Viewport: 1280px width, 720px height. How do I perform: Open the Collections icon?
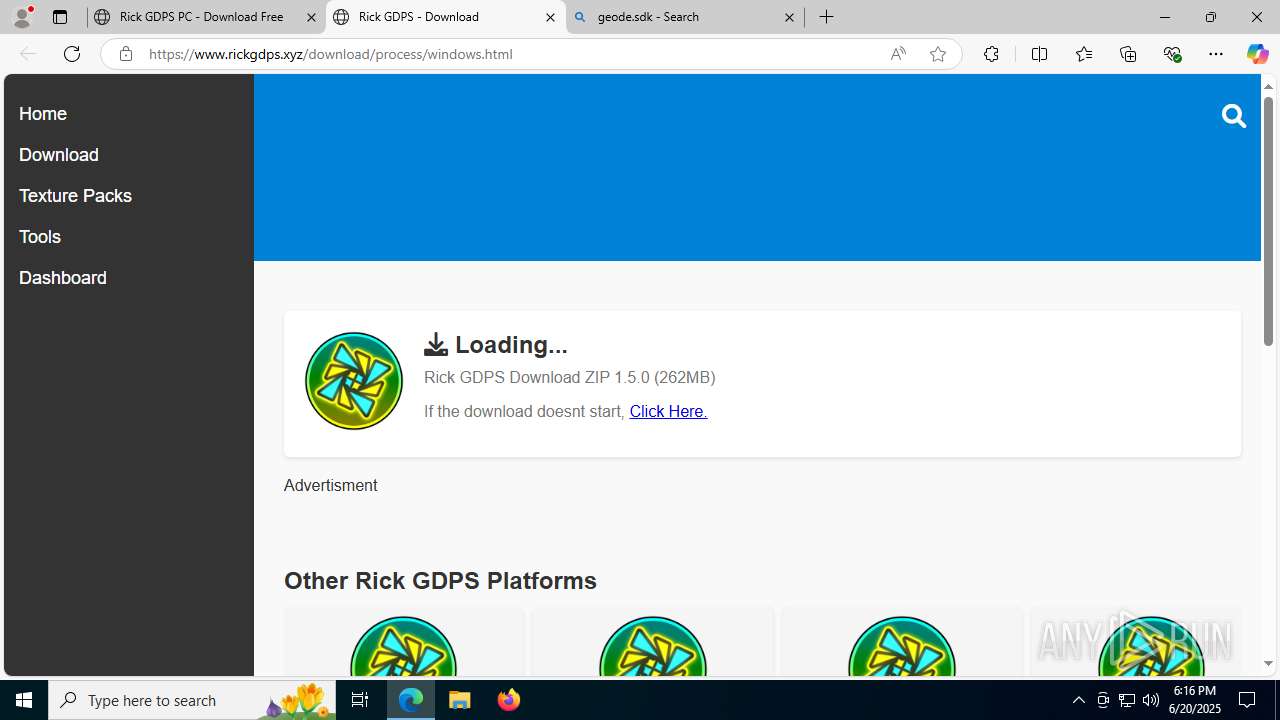click(x=1128, y=54)
